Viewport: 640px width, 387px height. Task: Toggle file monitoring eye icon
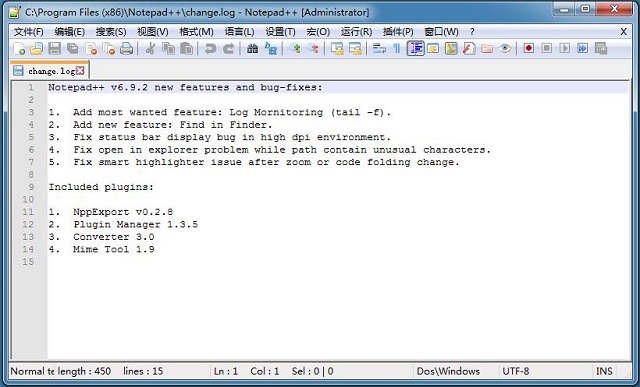coord(505,49)
